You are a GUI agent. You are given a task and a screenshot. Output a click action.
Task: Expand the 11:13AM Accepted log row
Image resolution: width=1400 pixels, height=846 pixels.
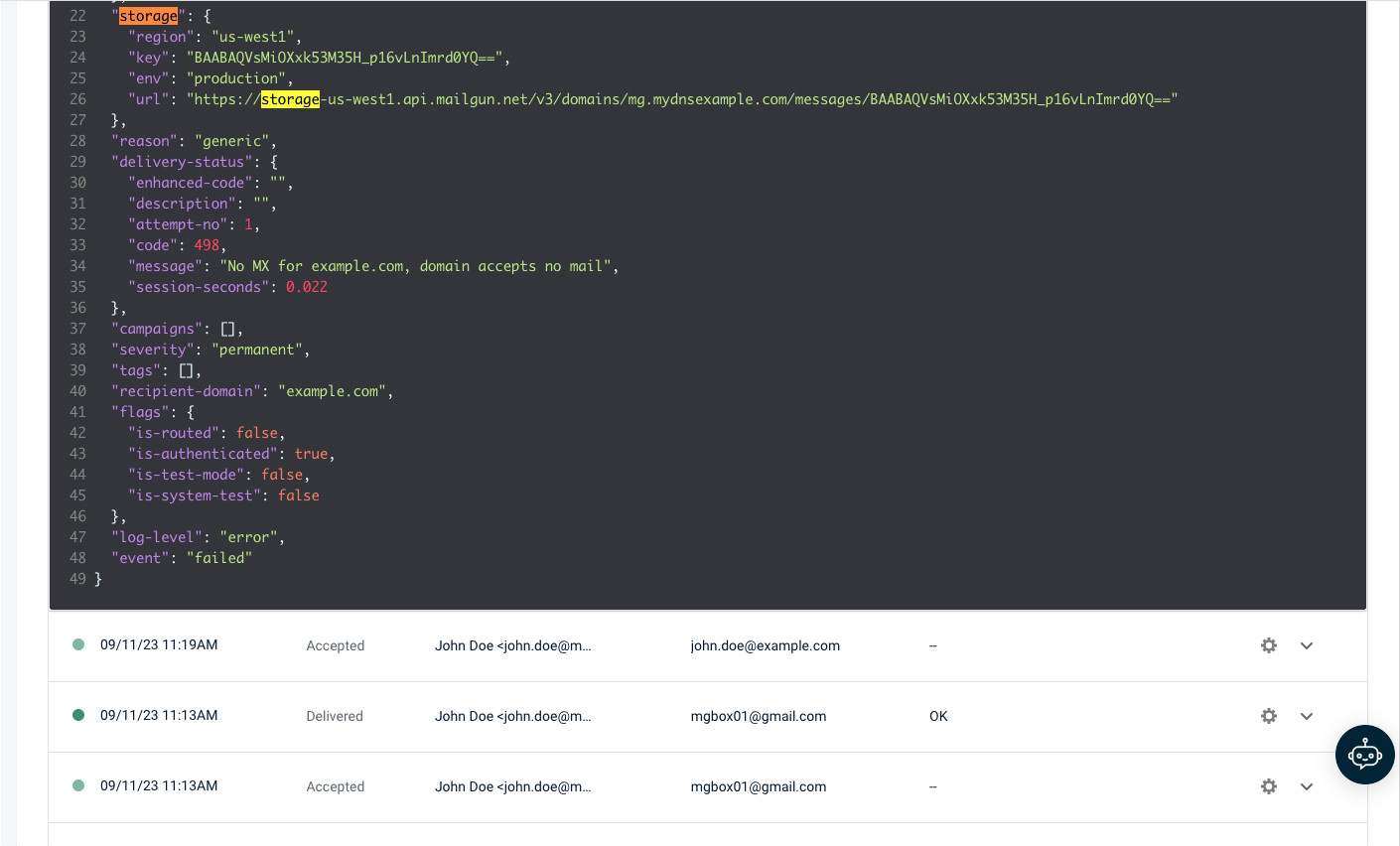pos(1307,786)
